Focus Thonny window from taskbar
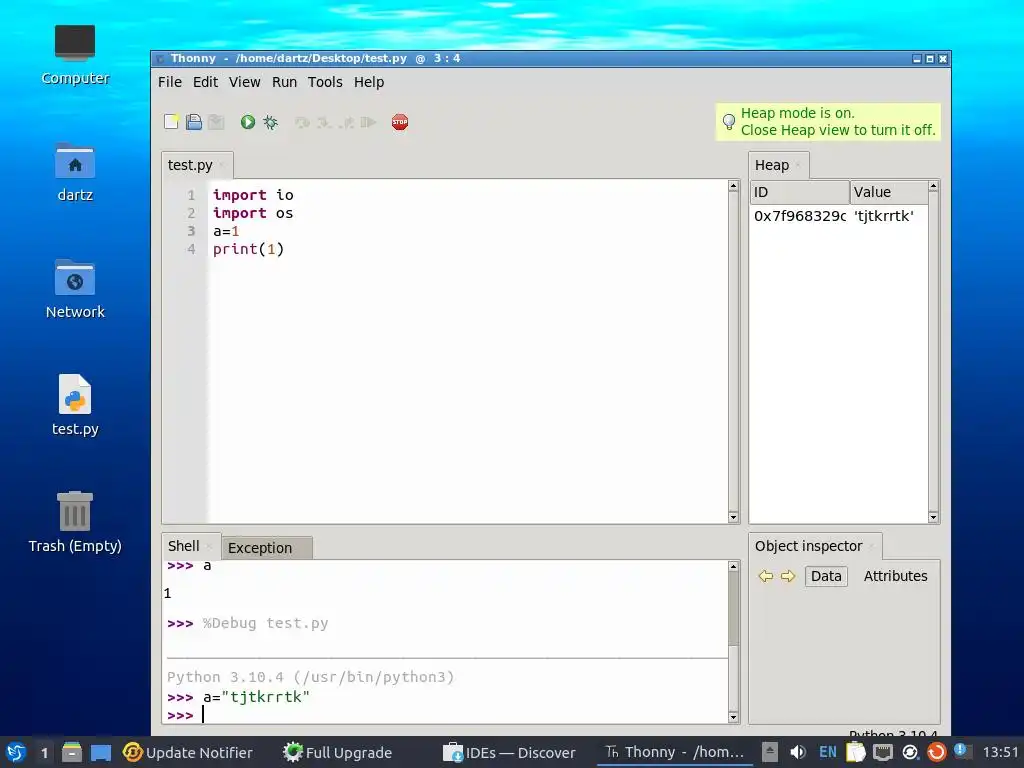1024x768 pixels. pos(674,752)
